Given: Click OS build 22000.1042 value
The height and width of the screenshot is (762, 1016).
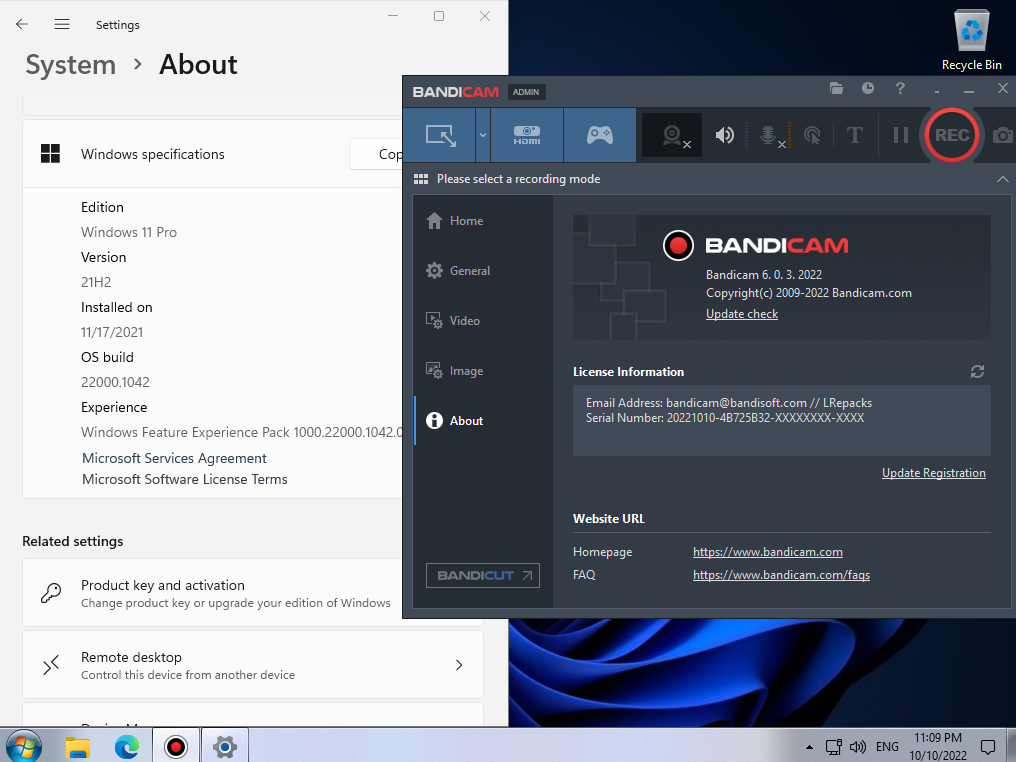Looking at the screenshot, I should [x=115, y=382].
